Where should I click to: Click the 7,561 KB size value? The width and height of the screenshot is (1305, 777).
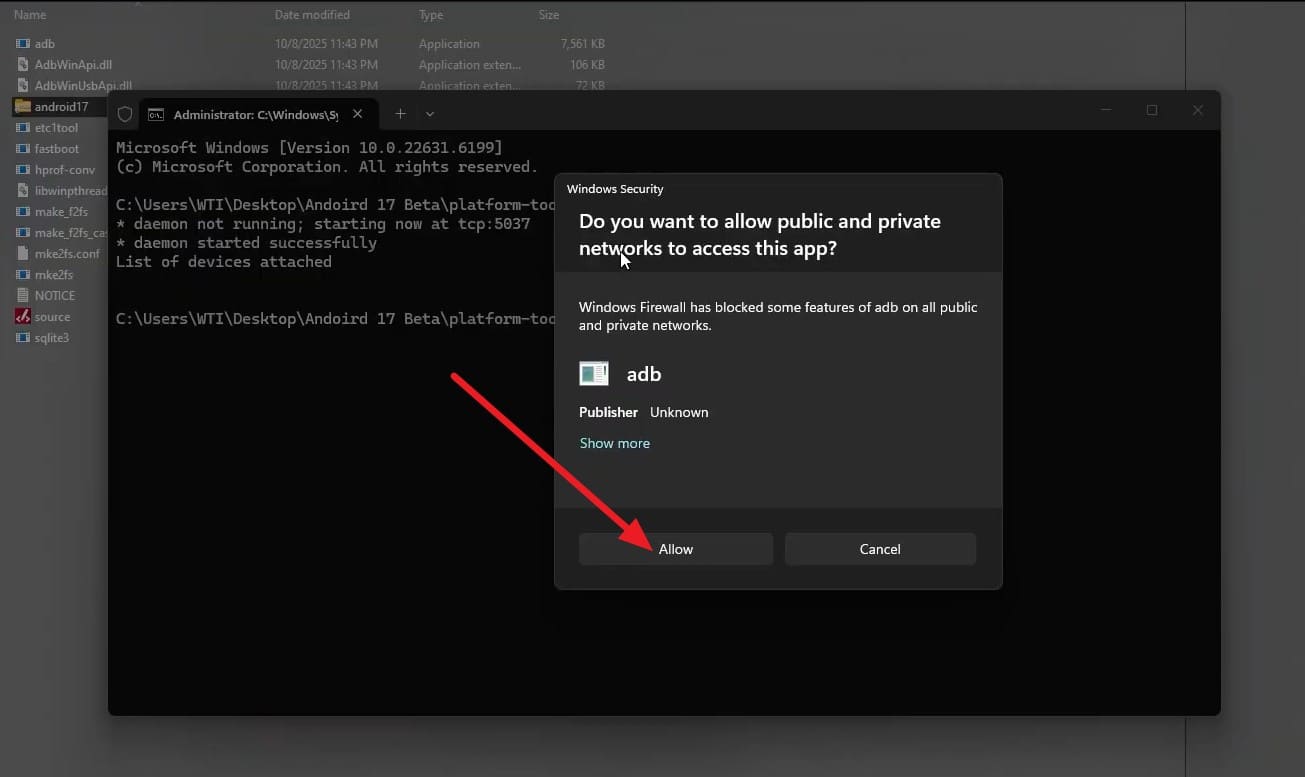(583, 44)
